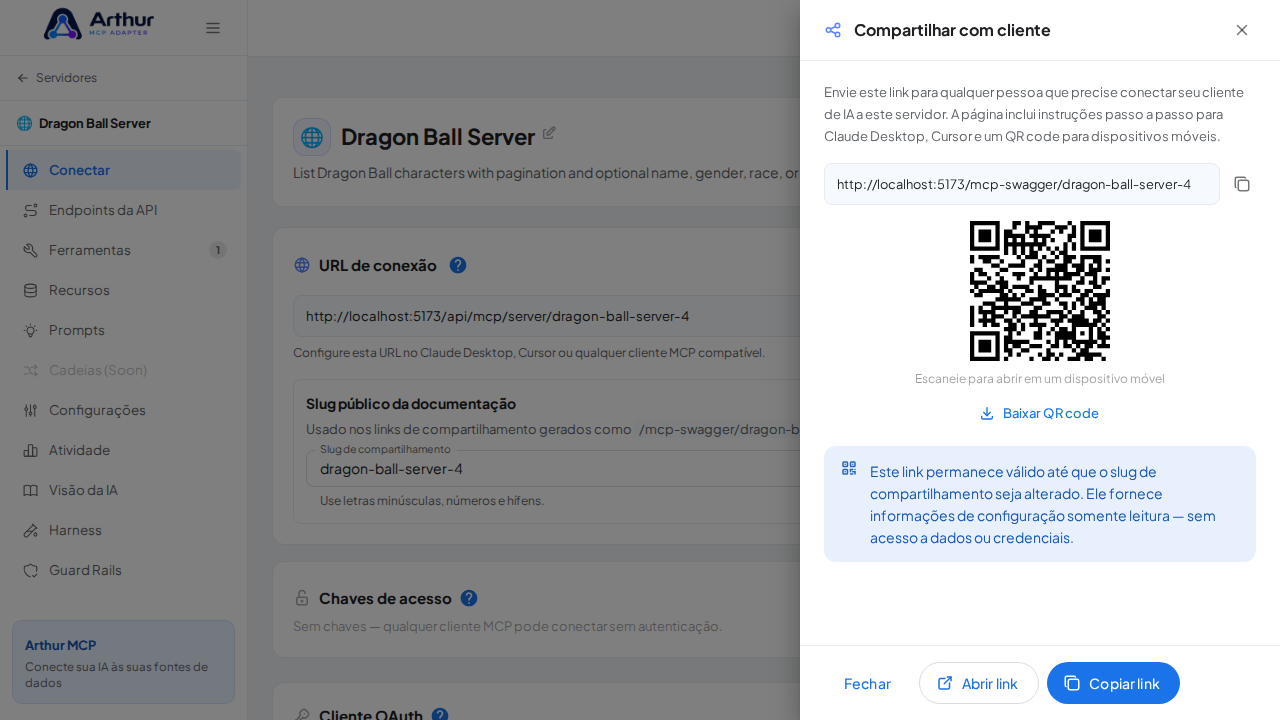Click the Endpoints da API route icon
Screen dimensions: 1280x720
[x=30, y=210]
